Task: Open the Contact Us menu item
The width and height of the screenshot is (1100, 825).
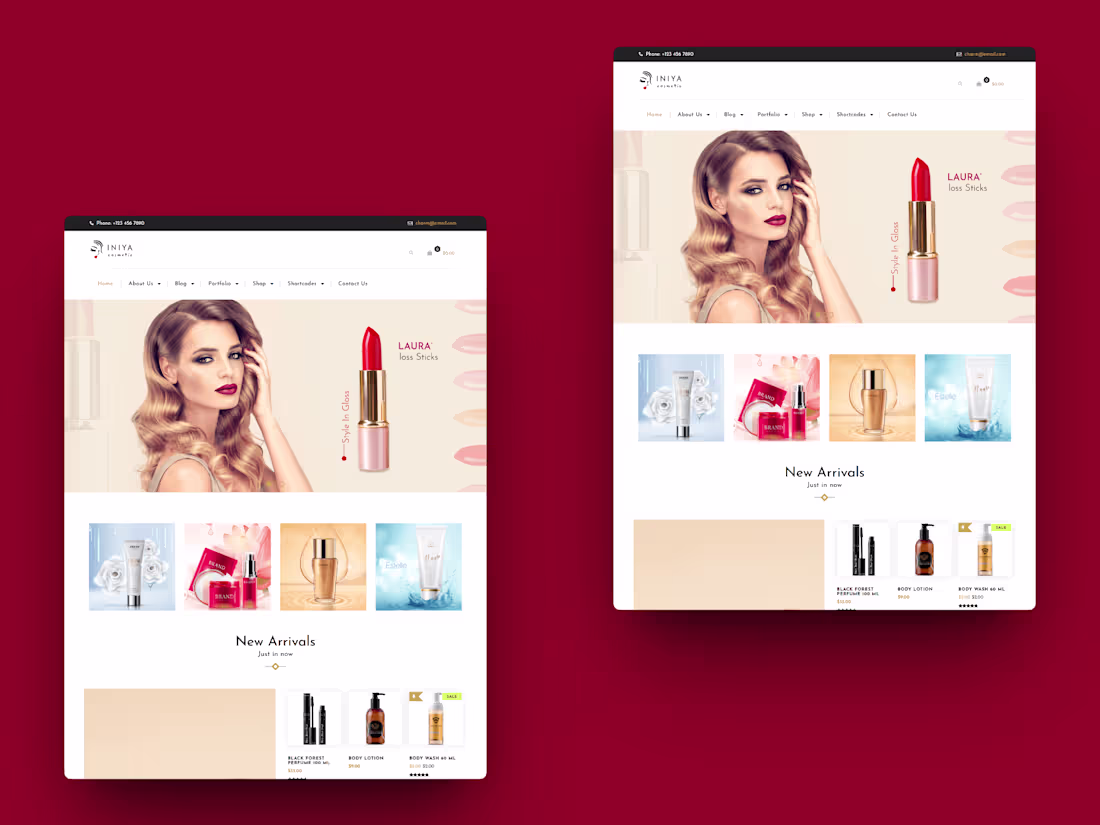Action: click(901, 114)
